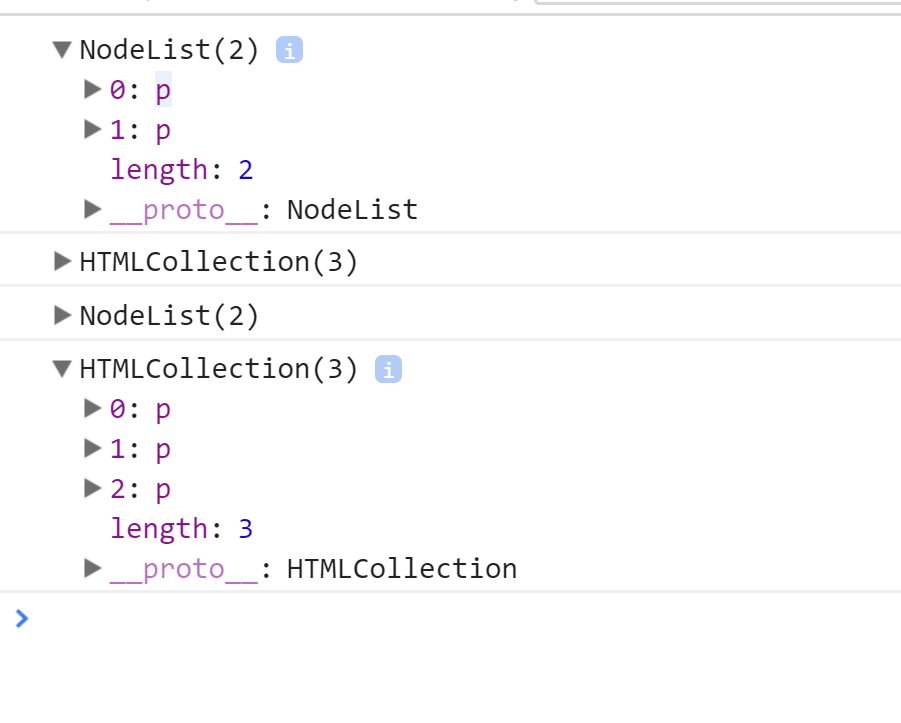This screenshot has width=901, height=723.
Task: Click the arrow before index 1 in HTMLCollection
Action: (91, 448)
